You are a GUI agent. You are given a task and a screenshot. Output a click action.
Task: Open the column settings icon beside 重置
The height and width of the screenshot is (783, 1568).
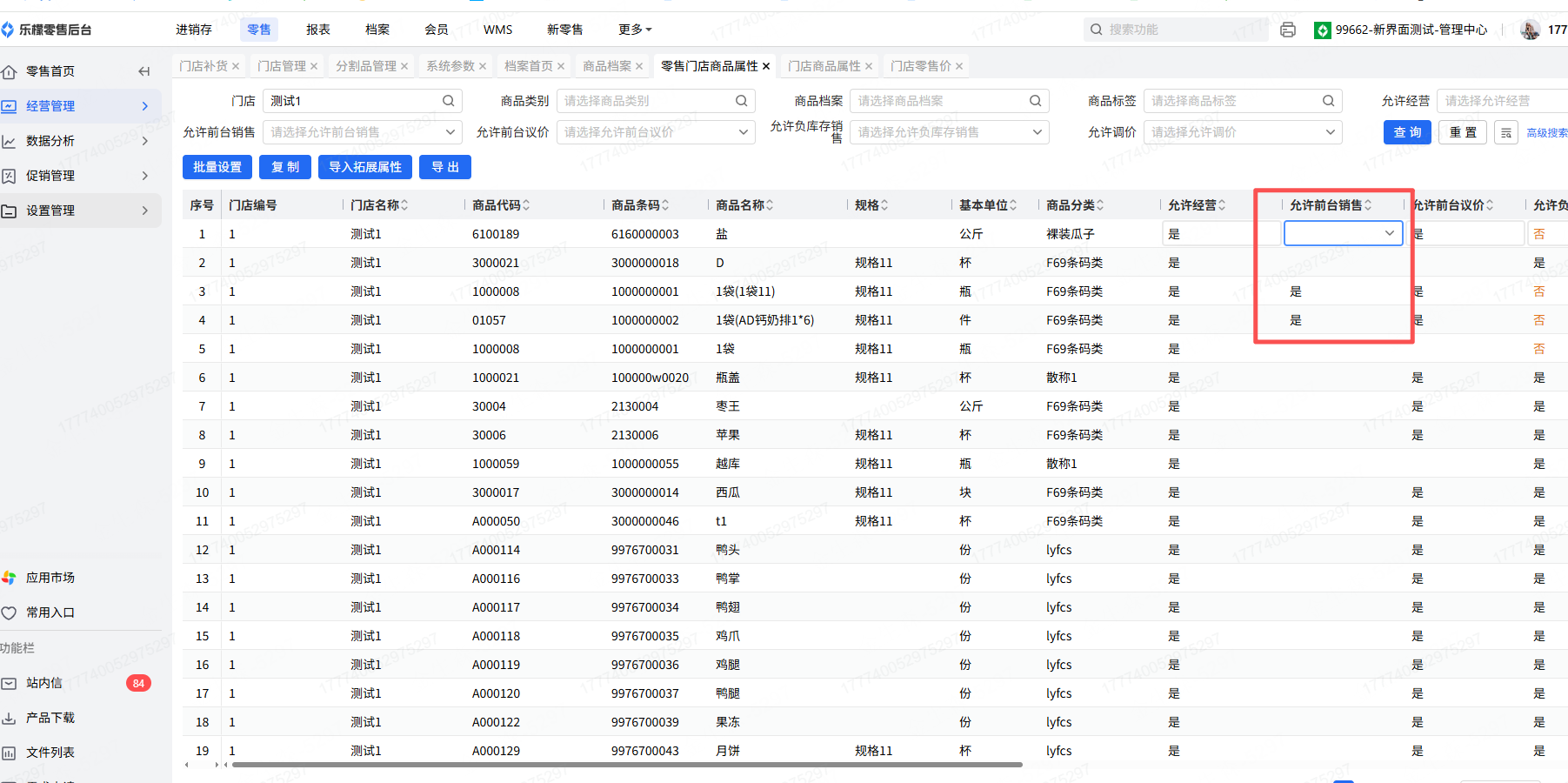click(x=1506, y=132)
